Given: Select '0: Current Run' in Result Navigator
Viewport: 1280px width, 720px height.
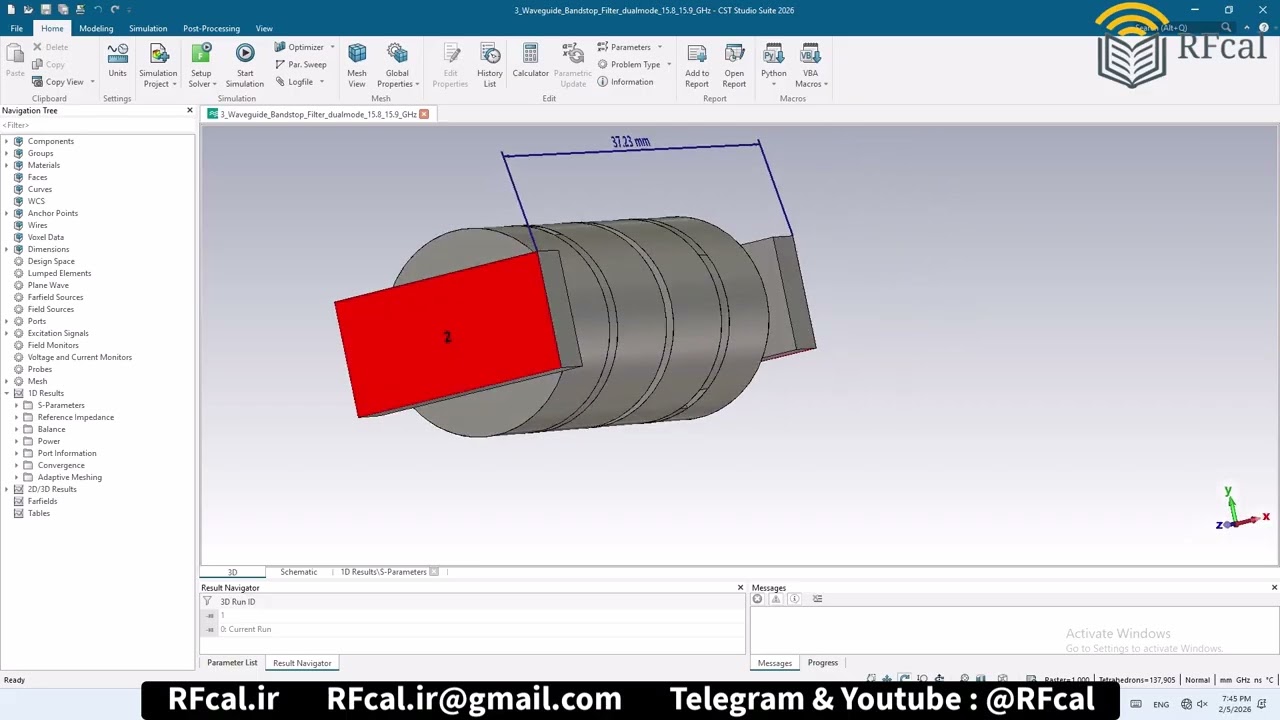Looking at the screenshot, I should (246, 629).
